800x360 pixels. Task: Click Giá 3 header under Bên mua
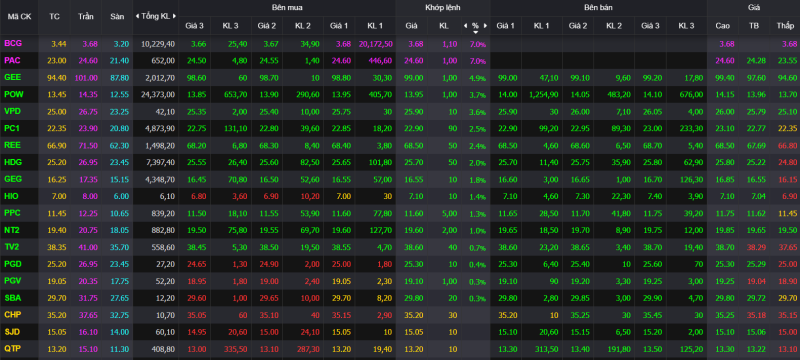[194, 25]
